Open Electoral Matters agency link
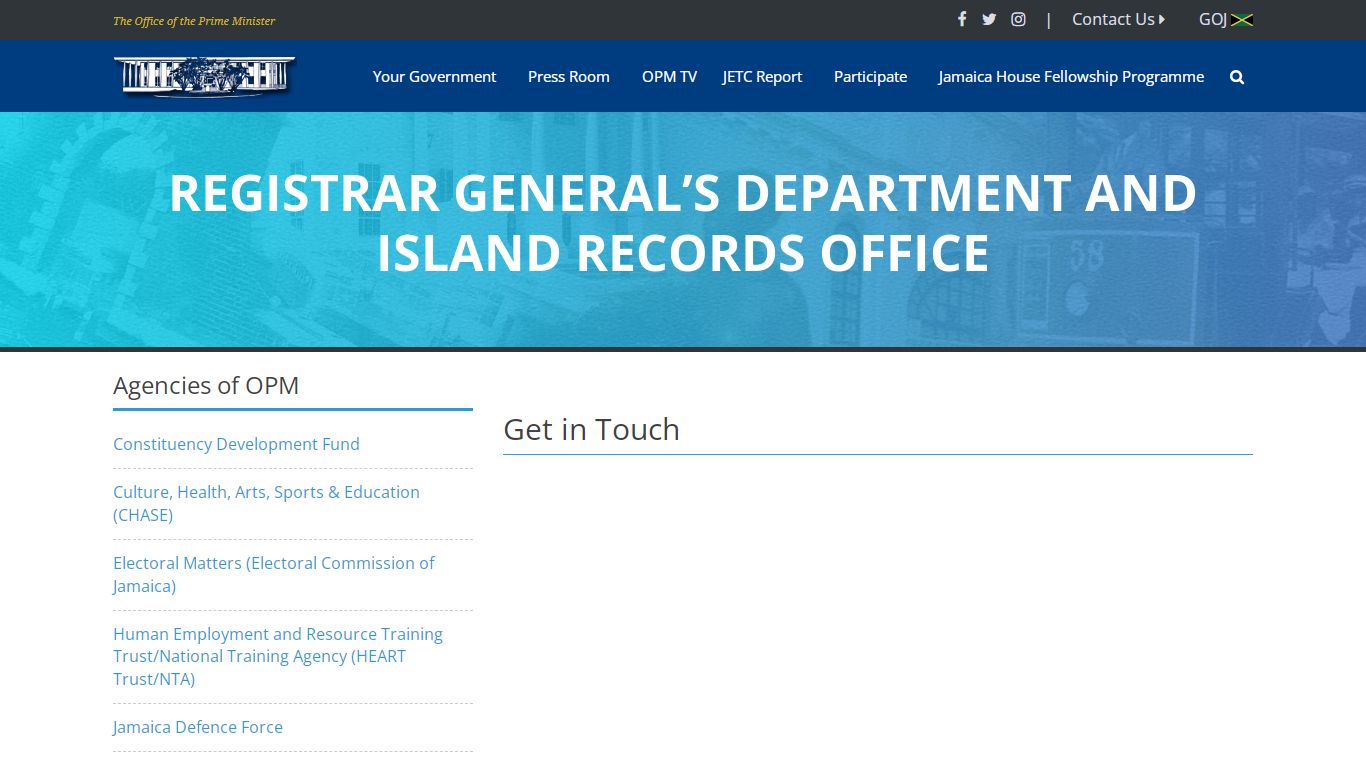 (x=273, y=574)
